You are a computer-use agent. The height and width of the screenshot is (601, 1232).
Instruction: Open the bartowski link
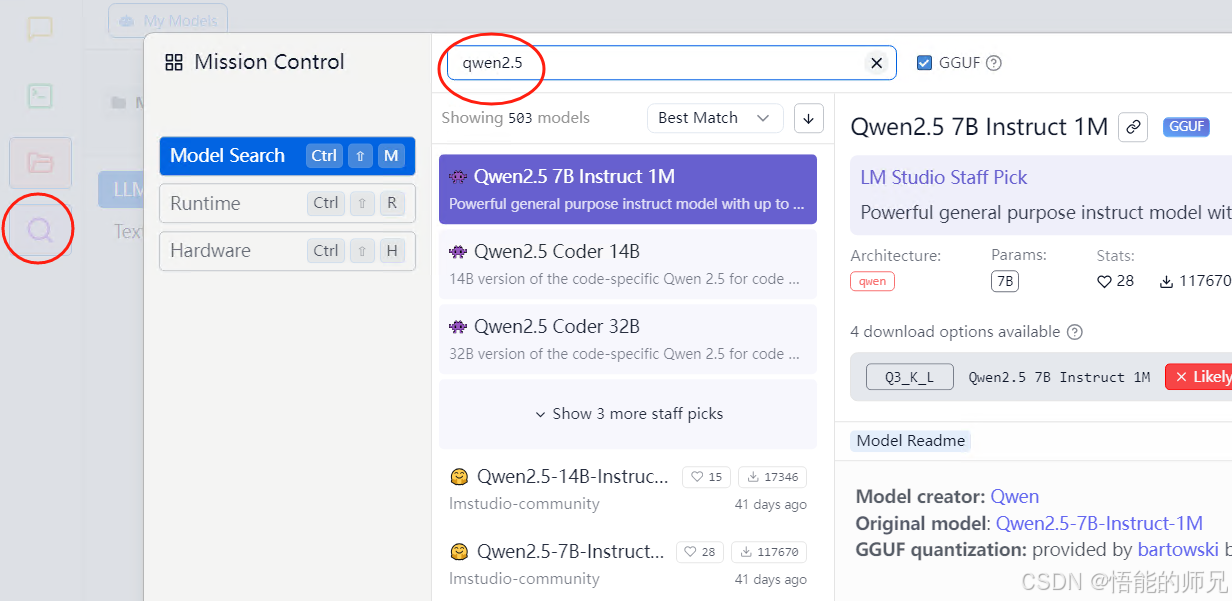click(x=1178, y=549)
